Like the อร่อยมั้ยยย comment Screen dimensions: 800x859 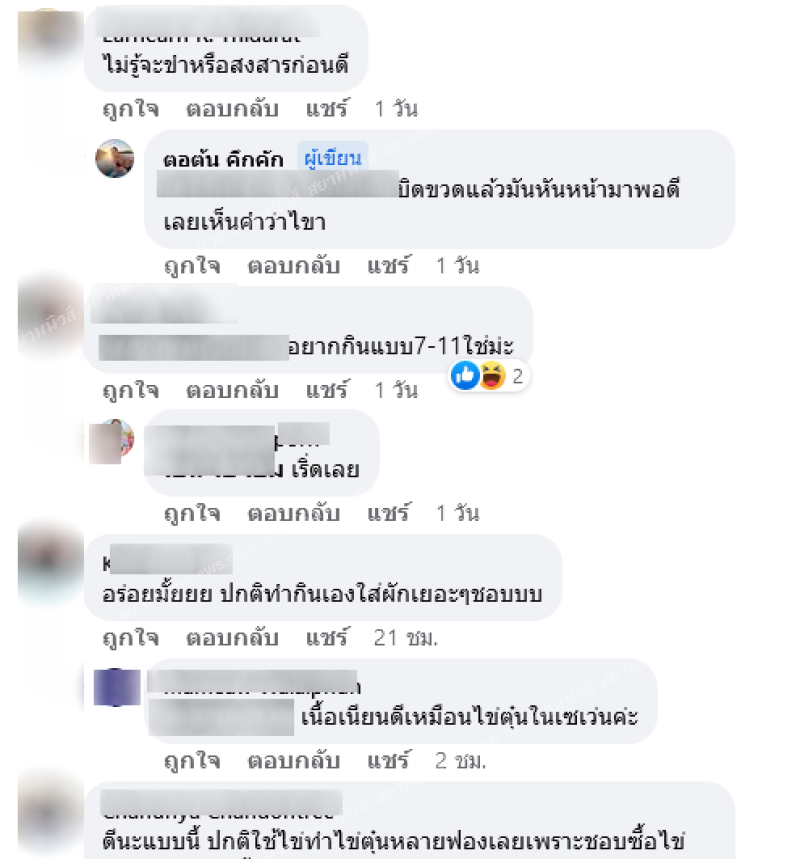coord(131,638)
